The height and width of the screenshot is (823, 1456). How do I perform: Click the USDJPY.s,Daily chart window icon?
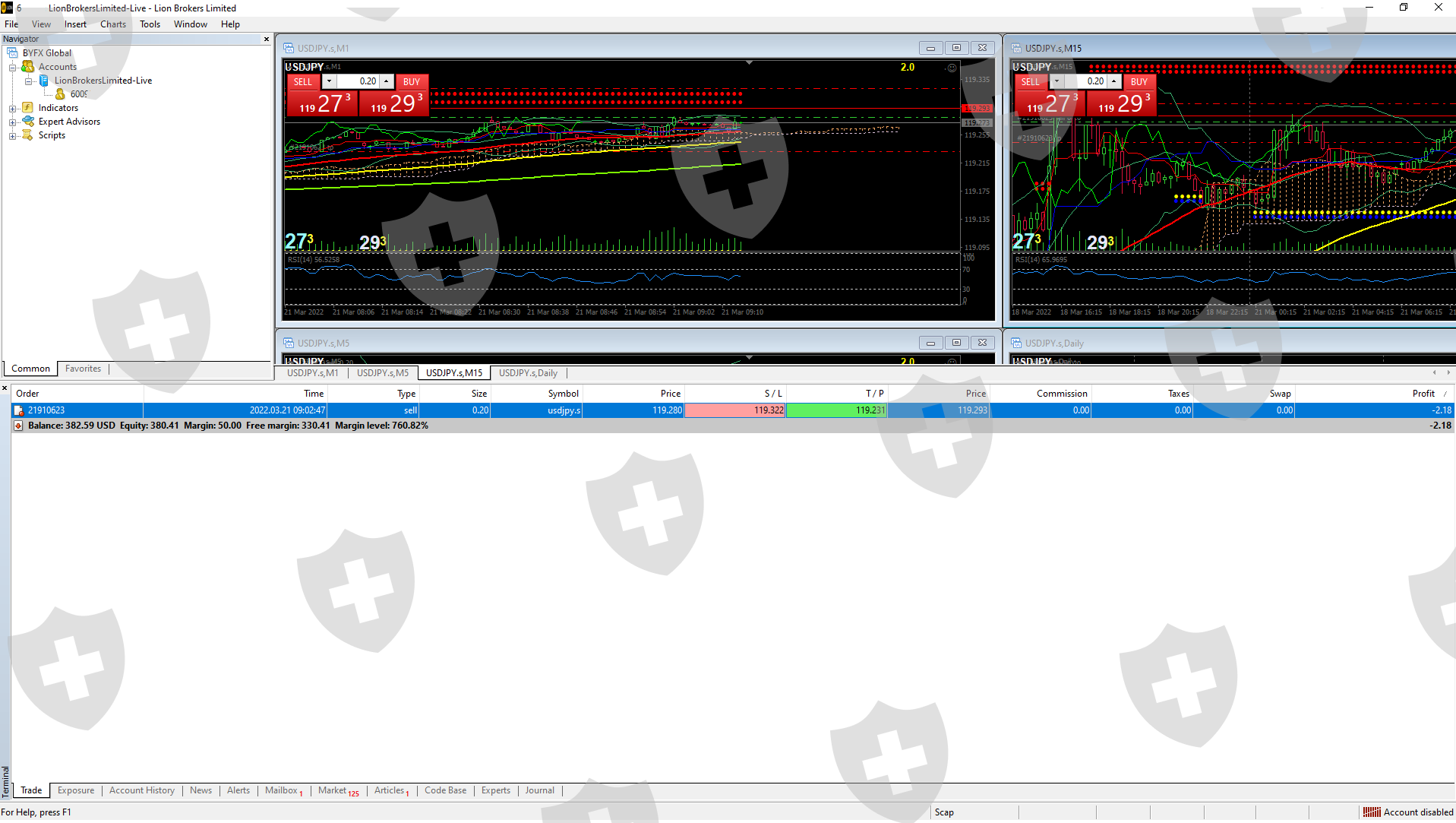click(x=1016, y=343)
